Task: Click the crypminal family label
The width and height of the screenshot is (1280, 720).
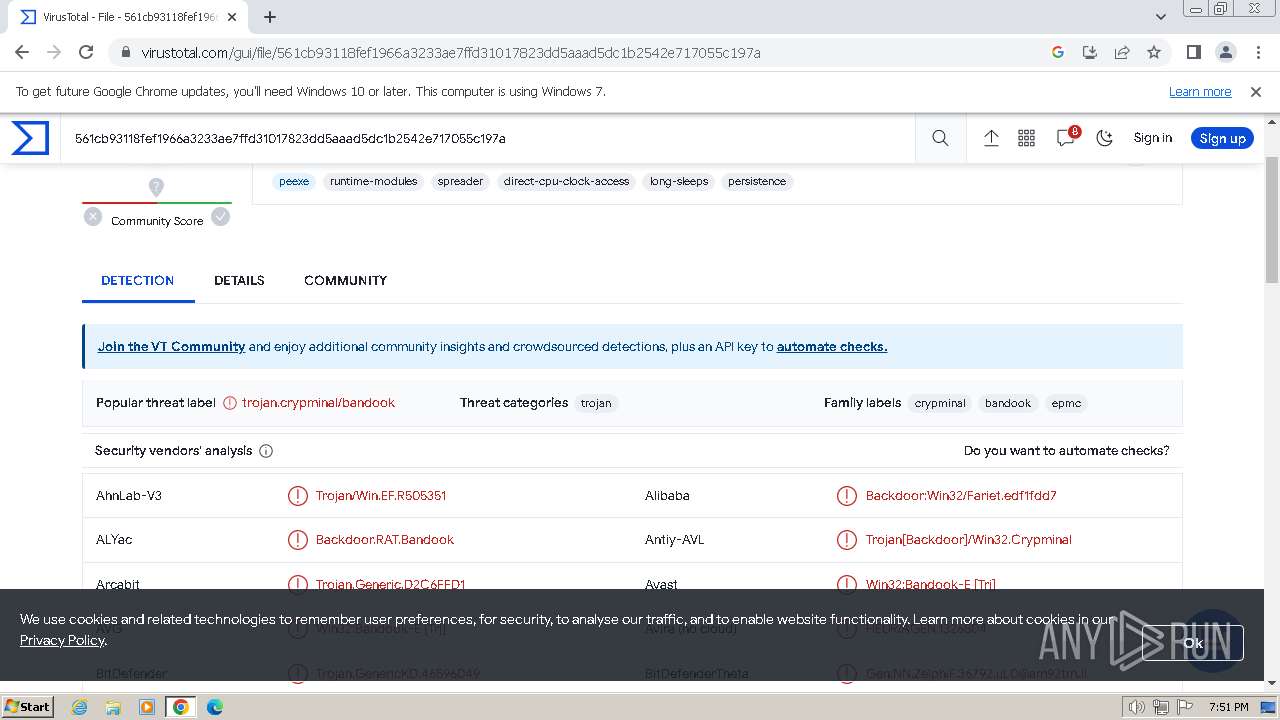Action: click(940, 403)
